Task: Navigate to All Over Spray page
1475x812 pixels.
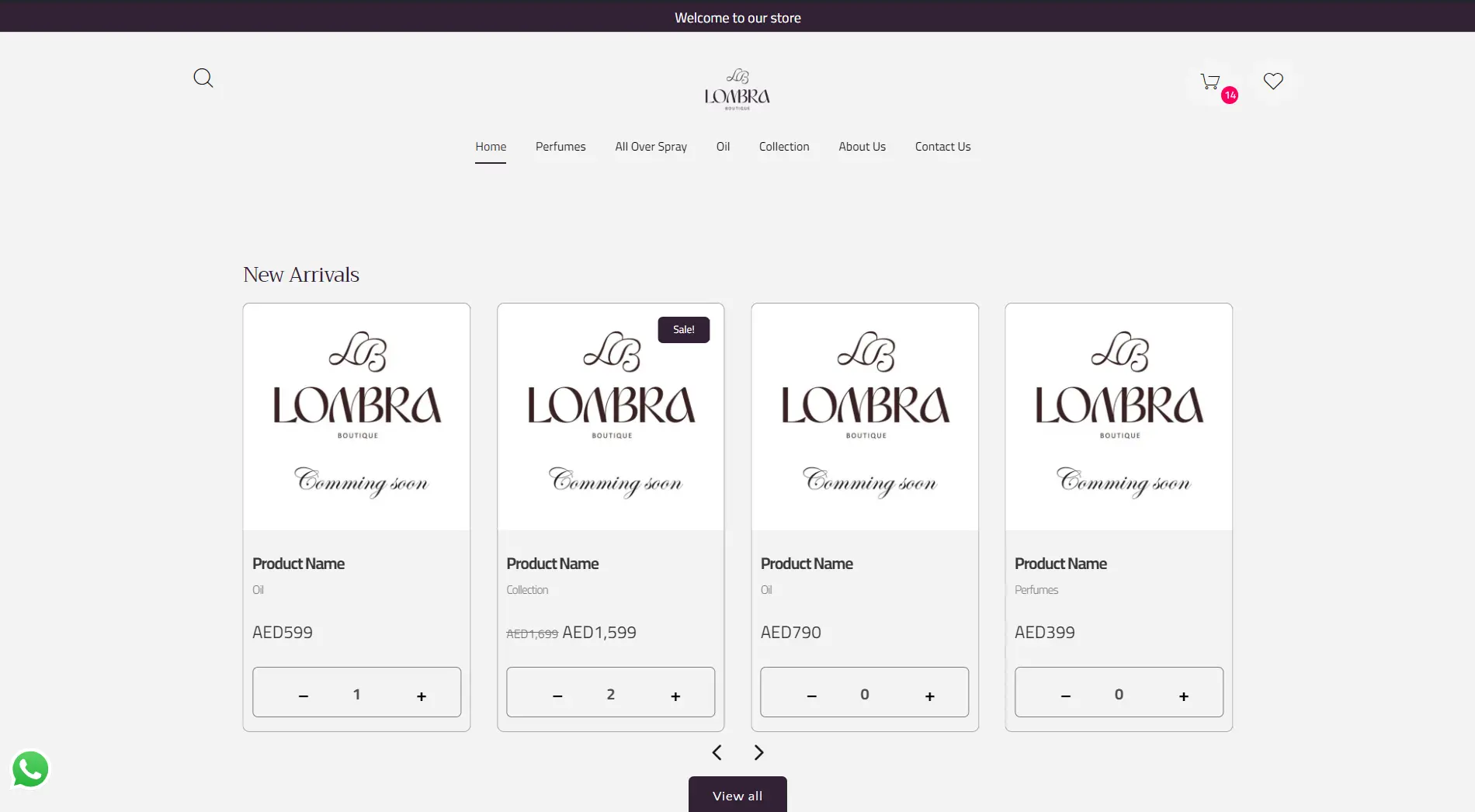Action: (651, 147)
